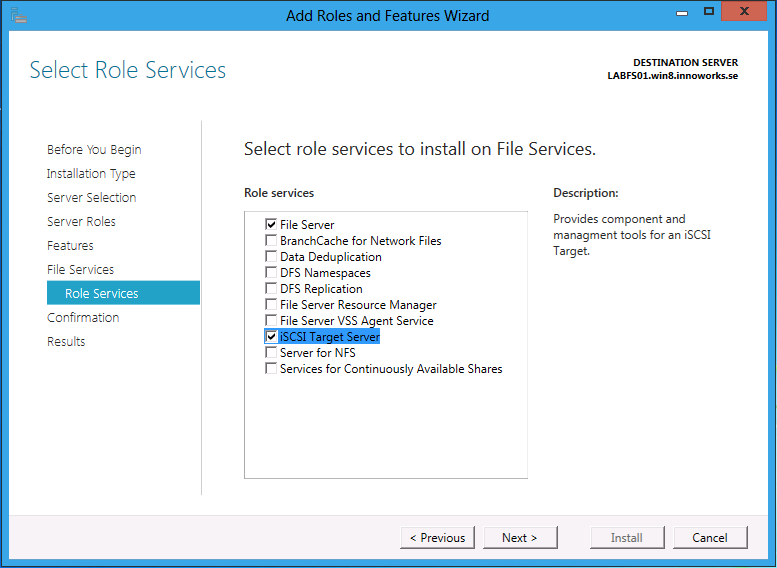The height and width of the screenshot is (568, 777).
Task: Open the Installation Type step
Action: tap(91, 173)
